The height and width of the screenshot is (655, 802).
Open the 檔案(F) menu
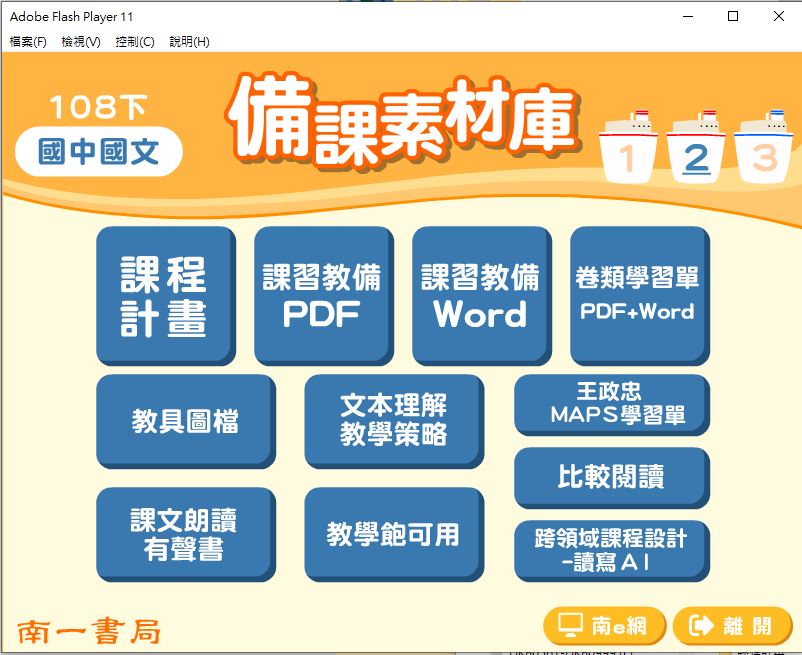[28, 42]
